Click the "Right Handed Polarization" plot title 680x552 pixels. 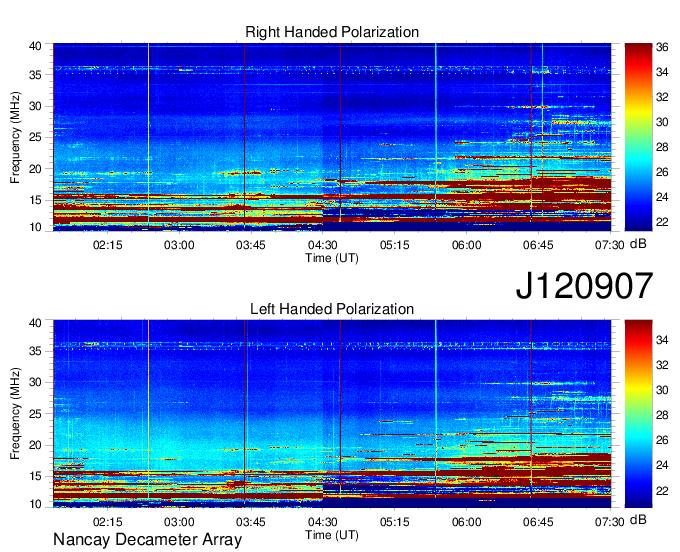coord(332,32)
